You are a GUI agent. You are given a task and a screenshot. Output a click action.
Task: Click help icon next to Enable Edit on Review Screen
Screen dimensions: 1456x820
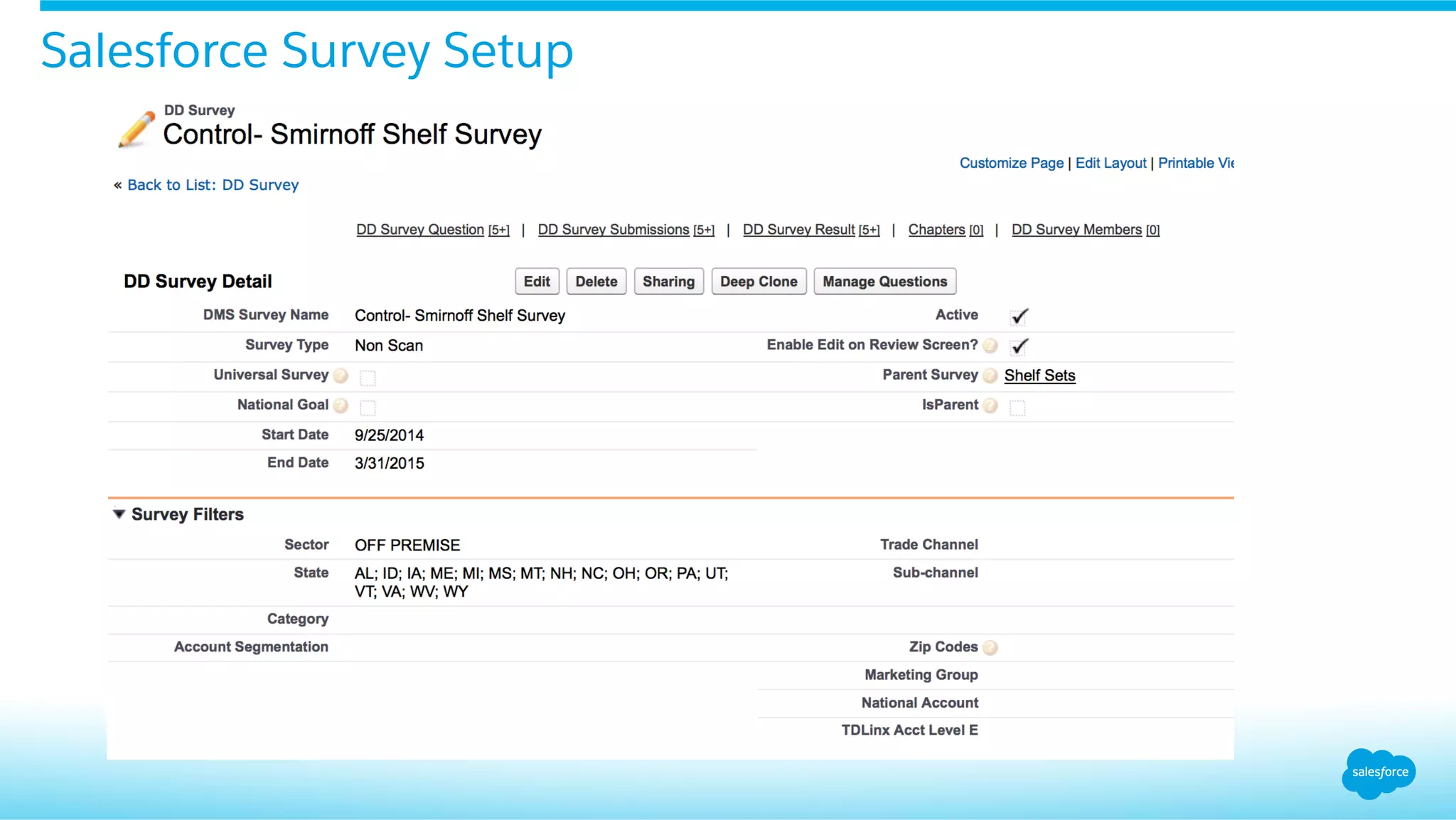point(990,346)
